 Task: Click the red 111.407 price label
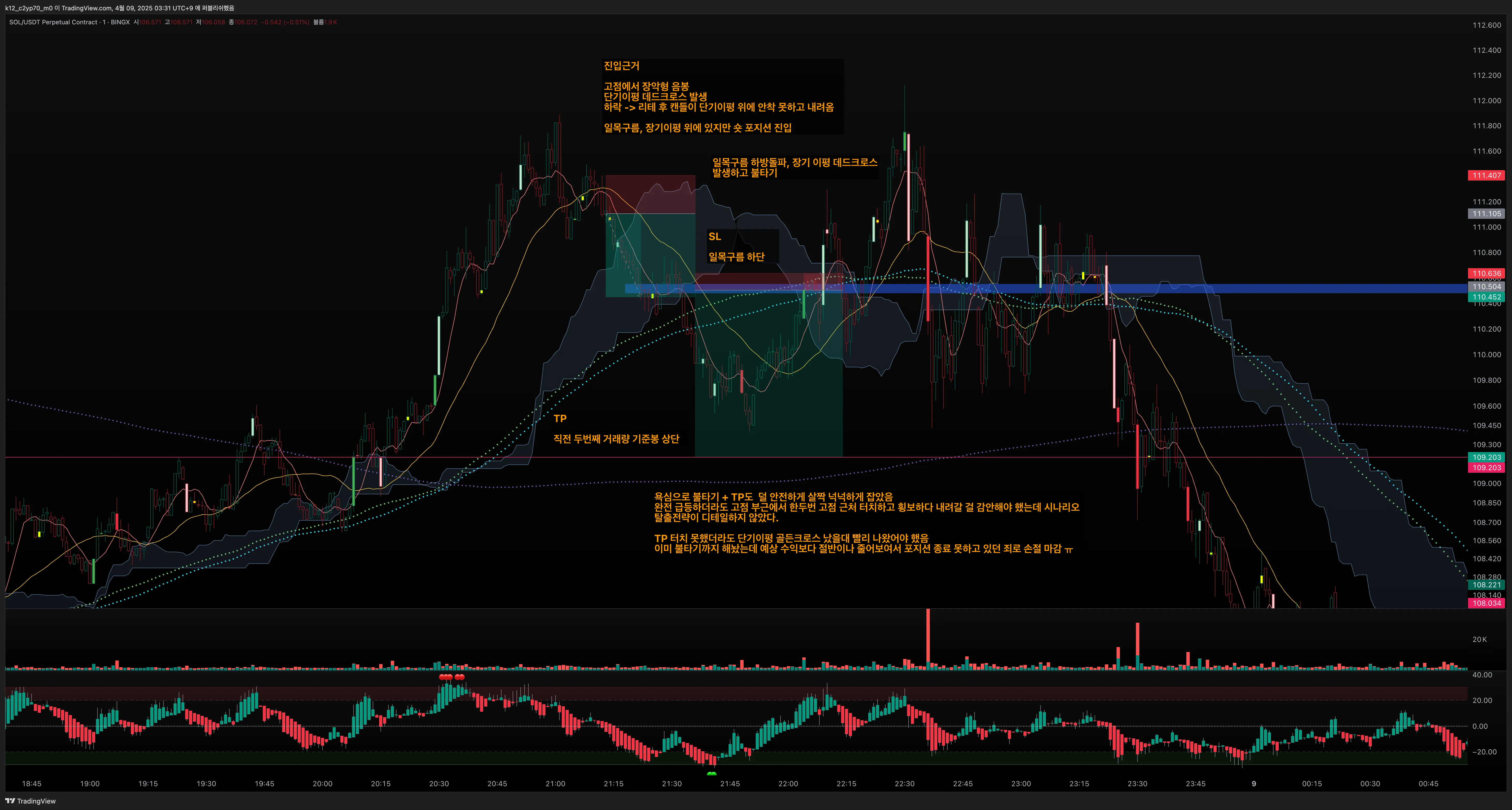[1486, 176]
